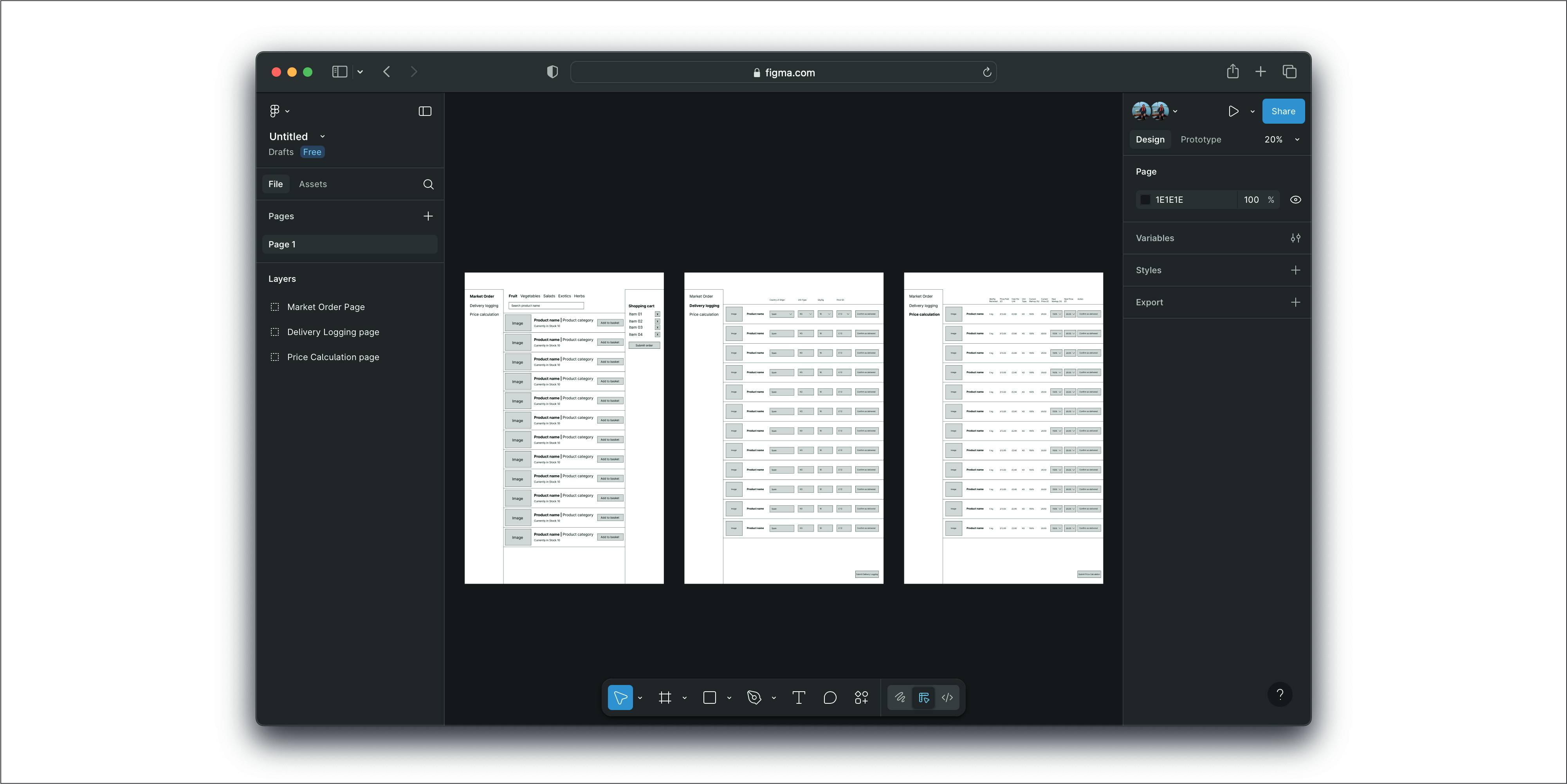Viewport: 1567px width, 784px height.
Task: Switch to the Assets tab
Action: pyautogui.click(x=313, y=184)
